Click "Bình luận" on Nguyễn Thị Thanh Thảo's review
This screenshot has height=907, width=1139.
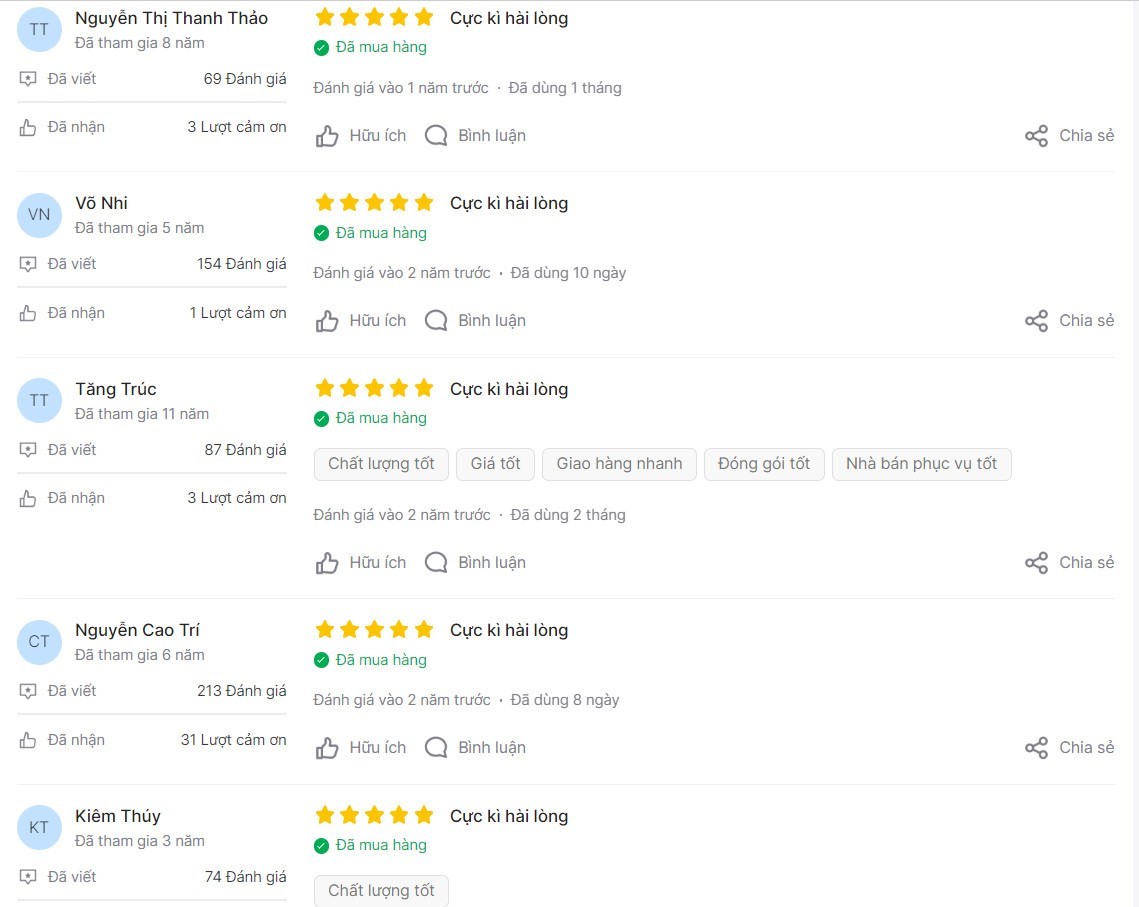tap(491, 136)
